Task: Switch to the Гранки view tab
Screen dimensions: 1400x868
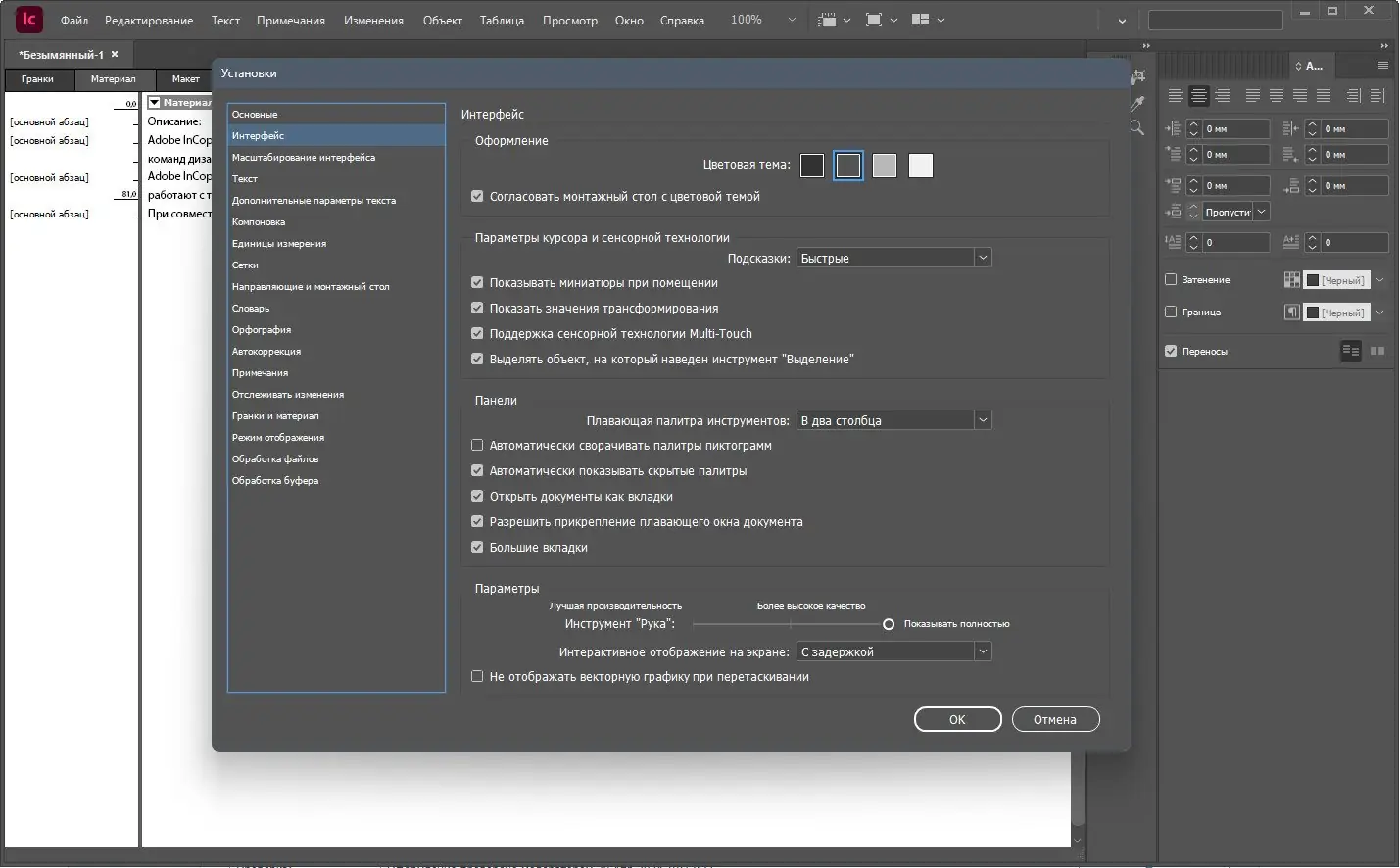Action: click(x=37, y=79)
